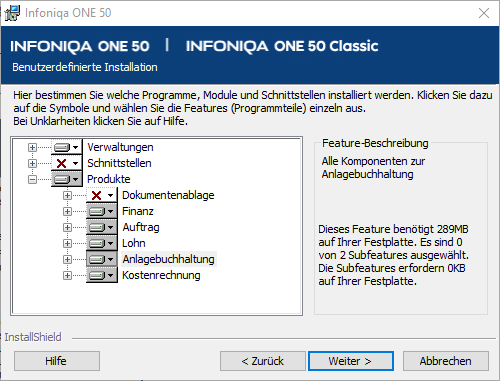Click the installer icon in the title bar

12,13
